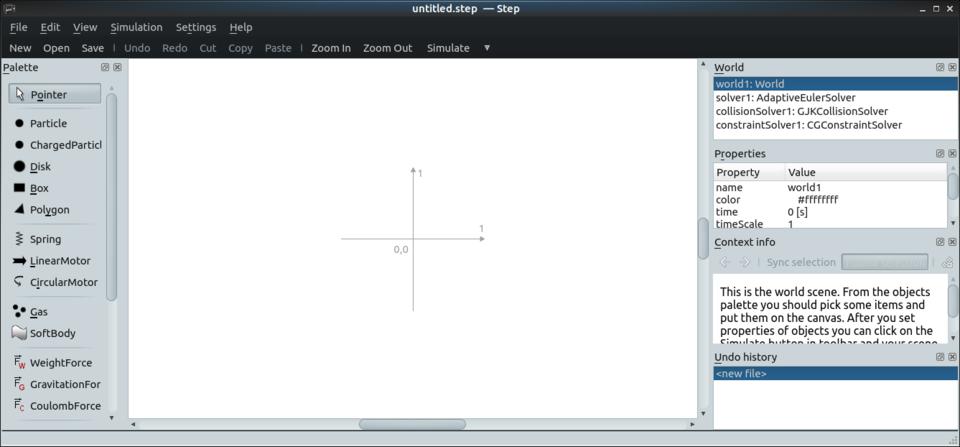Choose the ChargedParticle palette item
The width and height of the screenshot is (960, 447).
tap(58, 145)
